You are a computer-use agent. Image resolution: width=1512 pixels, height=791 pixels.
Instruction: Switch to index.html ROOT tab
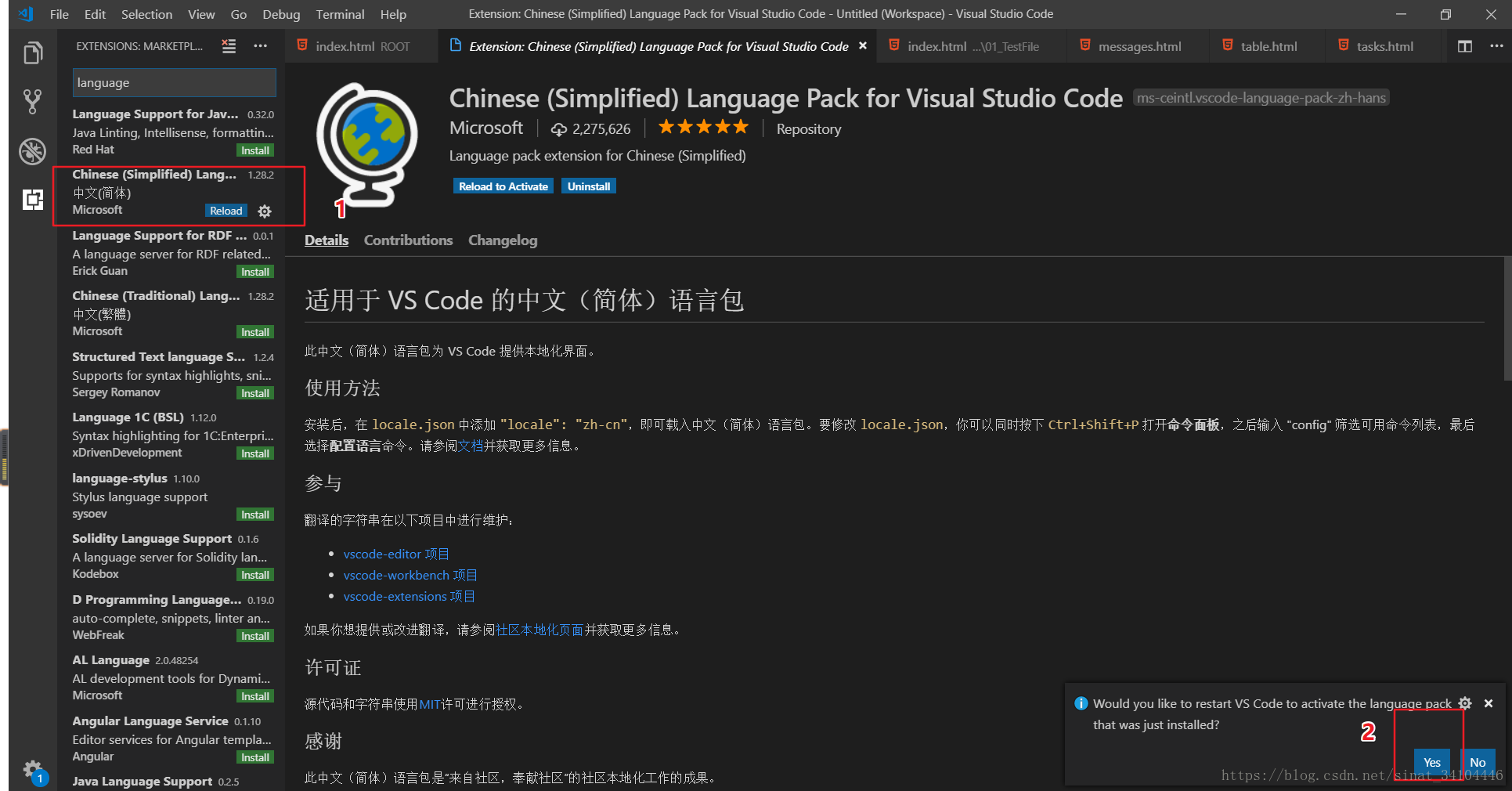coord(362,46)
